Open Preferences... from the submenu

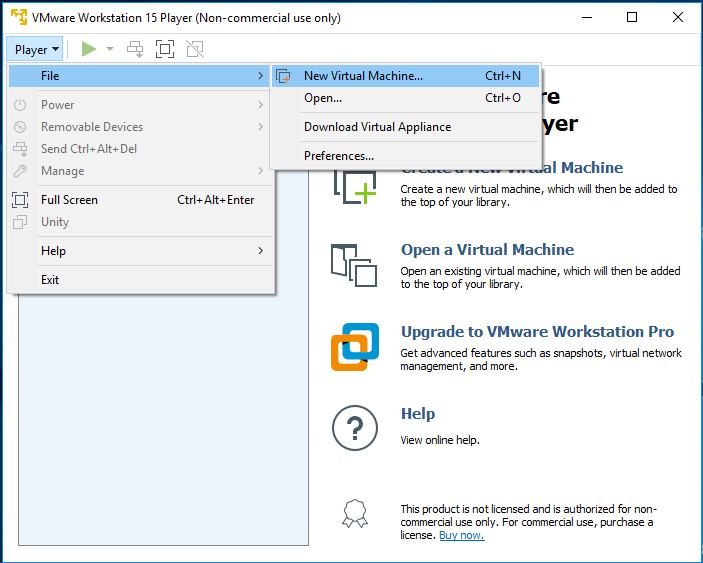point(405,156)
